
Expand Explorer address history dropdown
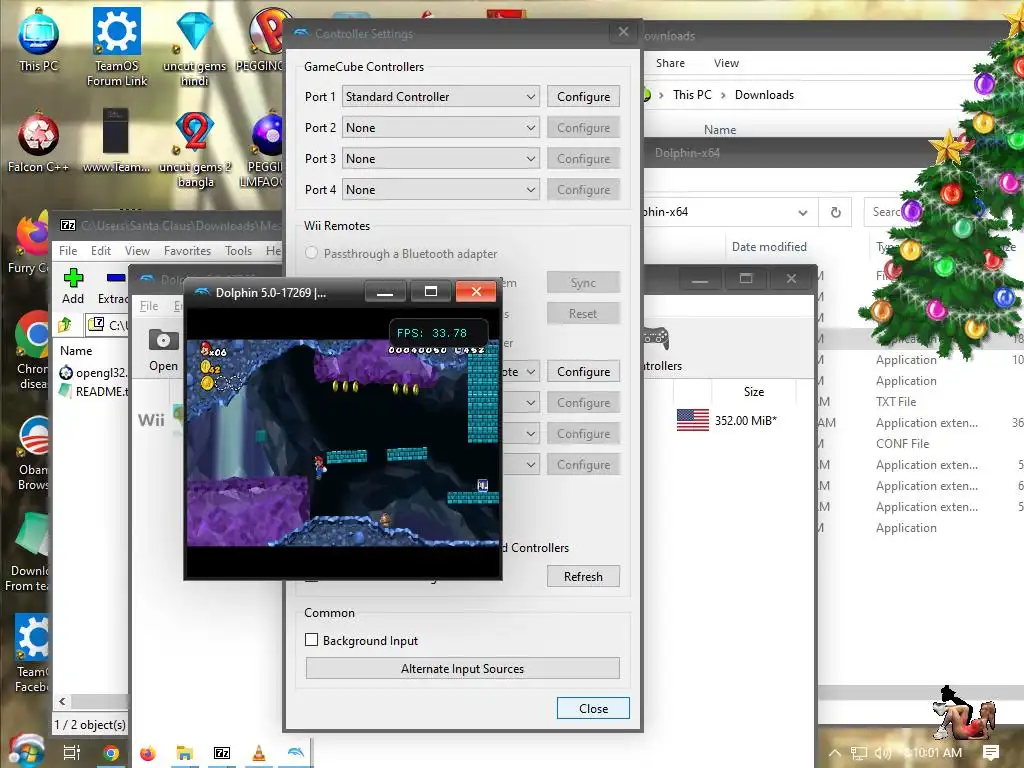[803, 212]
